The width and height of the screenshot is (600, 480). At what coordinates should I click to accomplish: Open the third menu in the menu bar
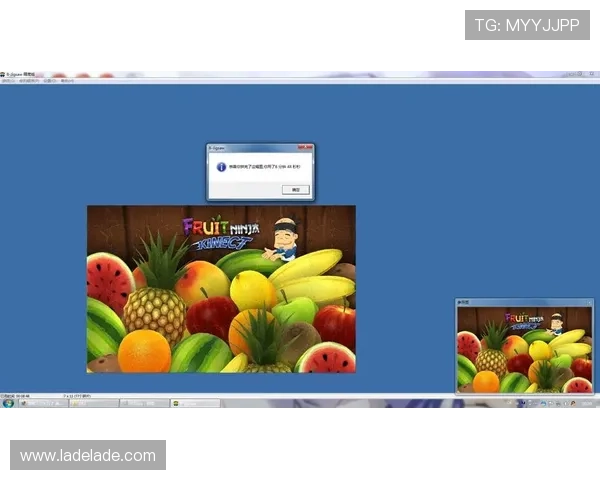[x=49, y=81]
